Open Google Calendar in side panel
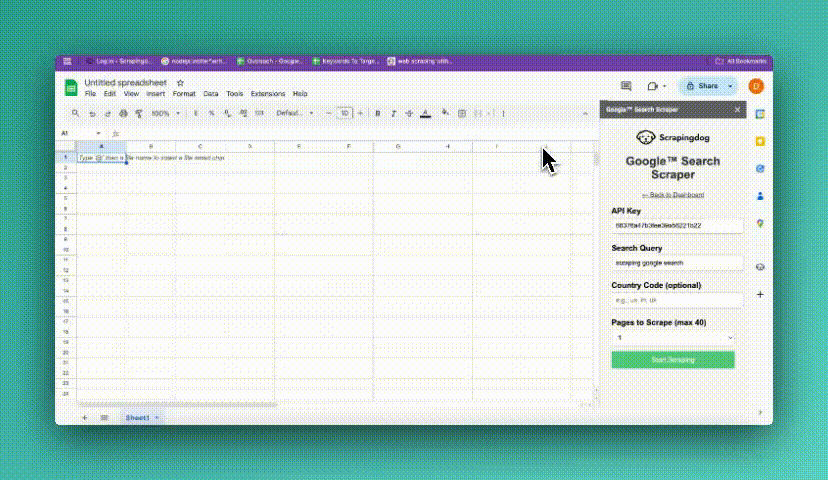828x480 pixels. click(x=760, y=114)
